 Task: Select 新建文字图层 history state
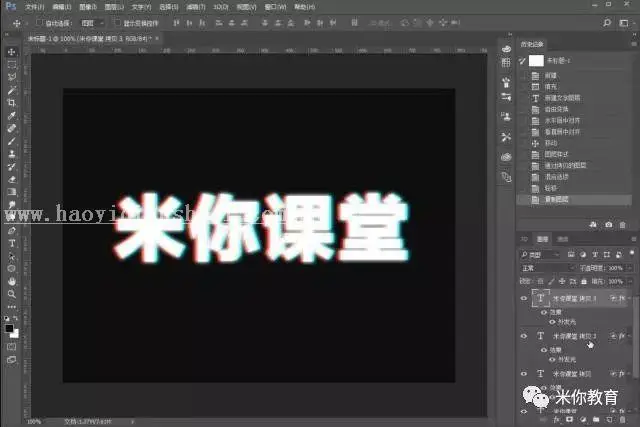click(x=574, y=98)
